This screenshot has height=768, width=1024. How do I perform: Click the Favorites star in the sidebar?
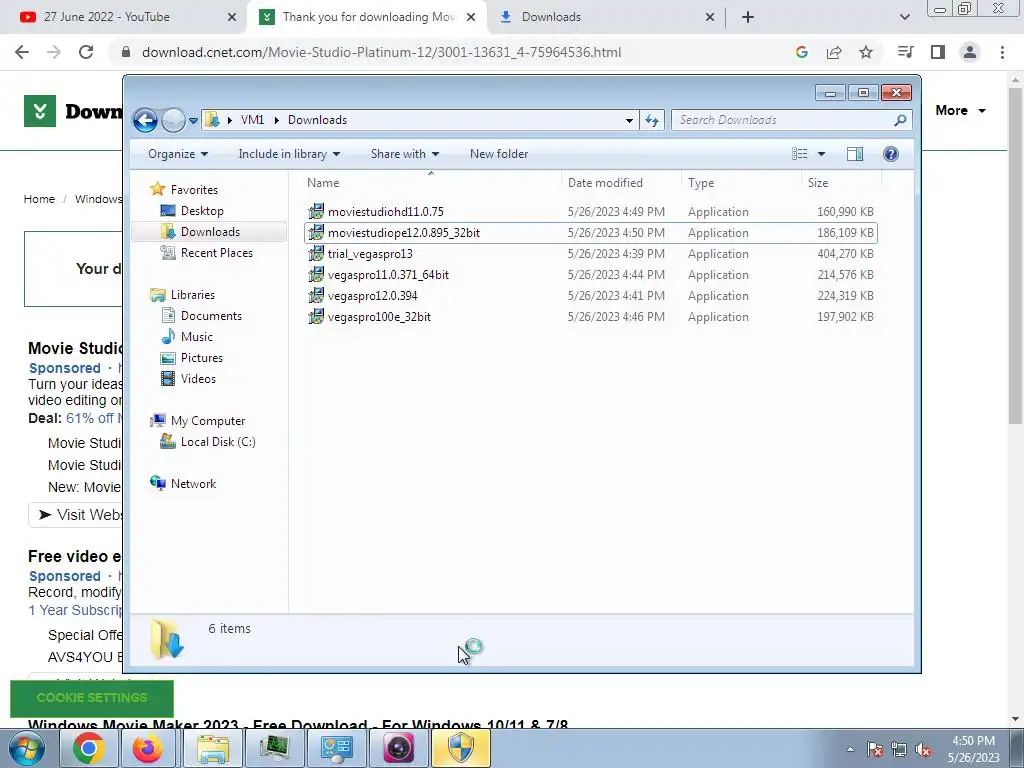(x=157, y=189)
